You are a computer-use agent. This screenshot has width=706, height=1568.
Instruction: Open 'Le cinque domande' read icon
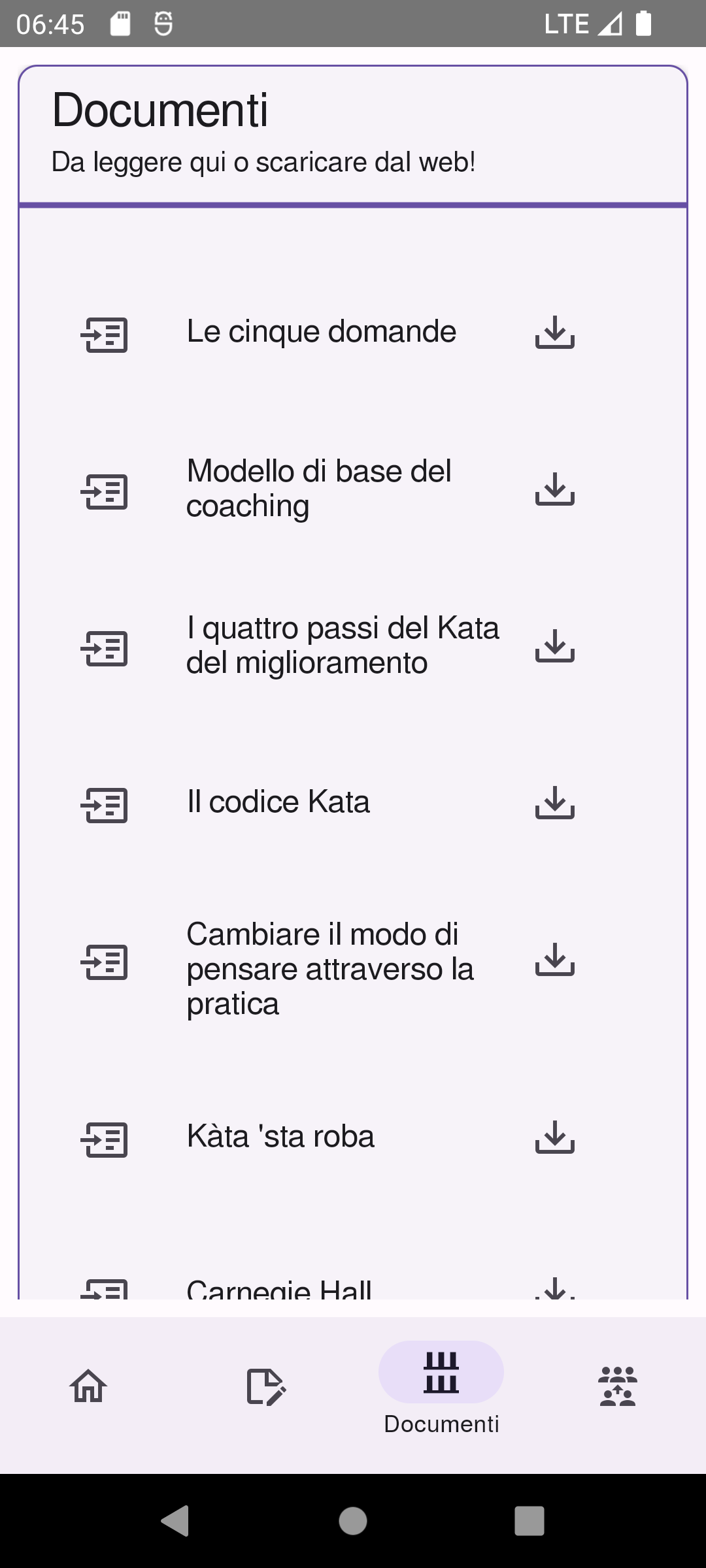pyautogui.click(x=105, y=335)
